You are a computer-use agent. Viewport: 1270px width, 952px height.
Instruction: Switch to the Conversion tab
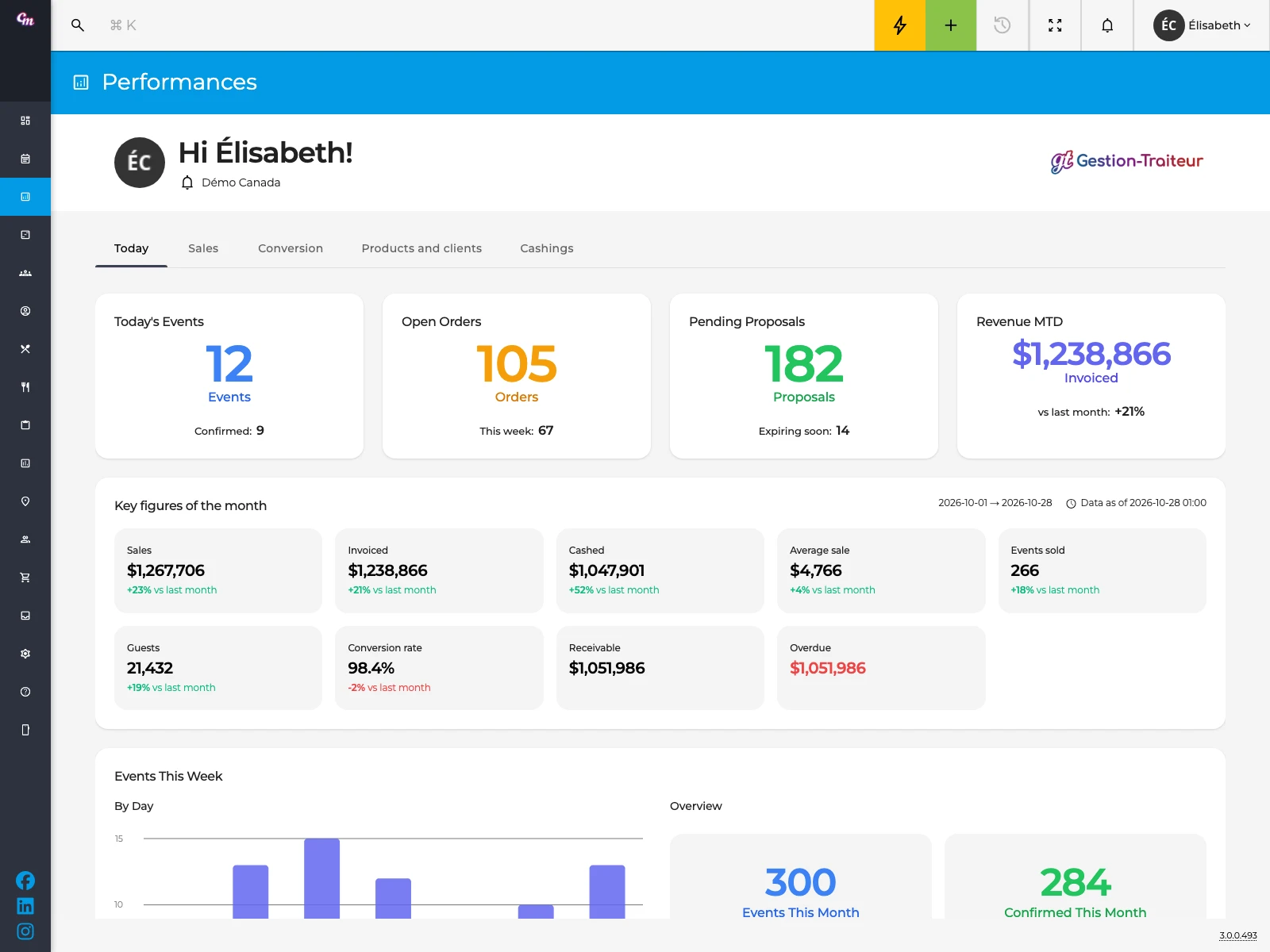291,248
